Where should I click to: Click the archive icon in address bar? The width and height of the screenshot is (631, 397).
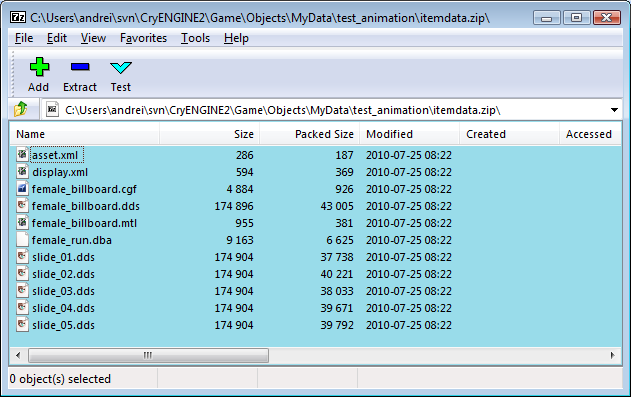(x=52, y=109)
